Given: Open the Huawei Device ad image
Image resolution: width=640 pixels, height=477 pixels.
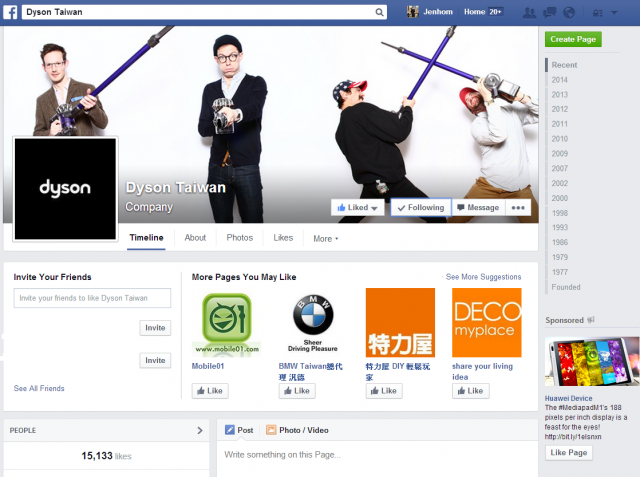Looking at the screenshot, I should [592, 362].
